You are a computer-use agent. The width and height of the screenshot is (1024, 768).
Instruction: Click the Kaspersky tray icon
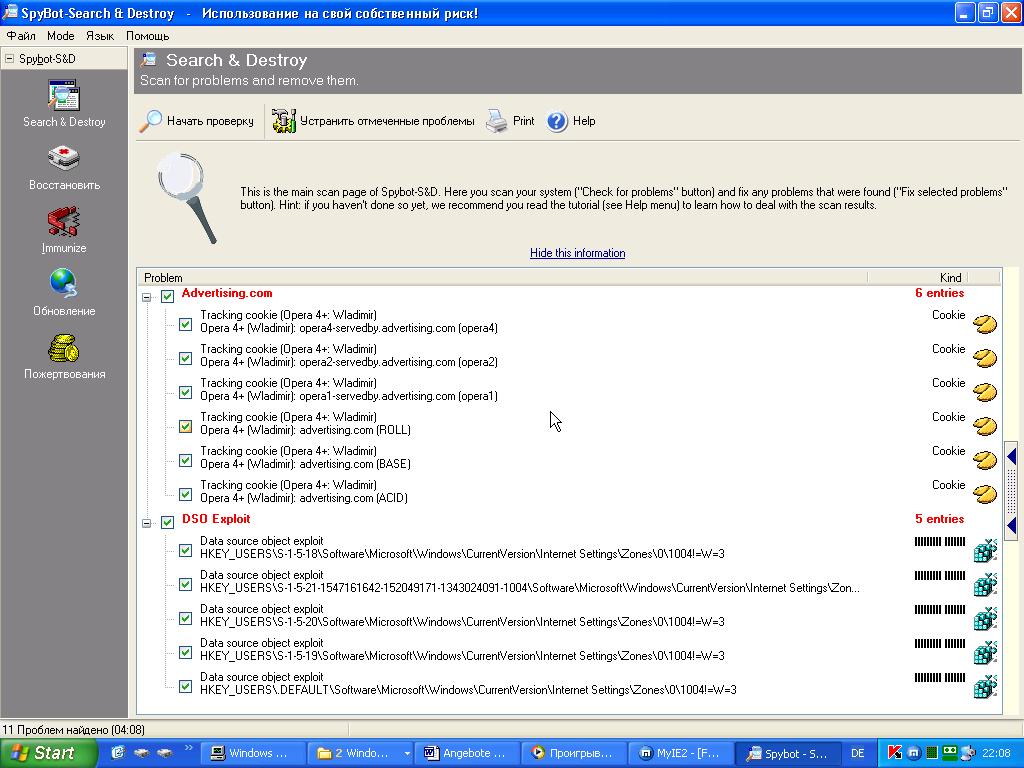(895, 753)
